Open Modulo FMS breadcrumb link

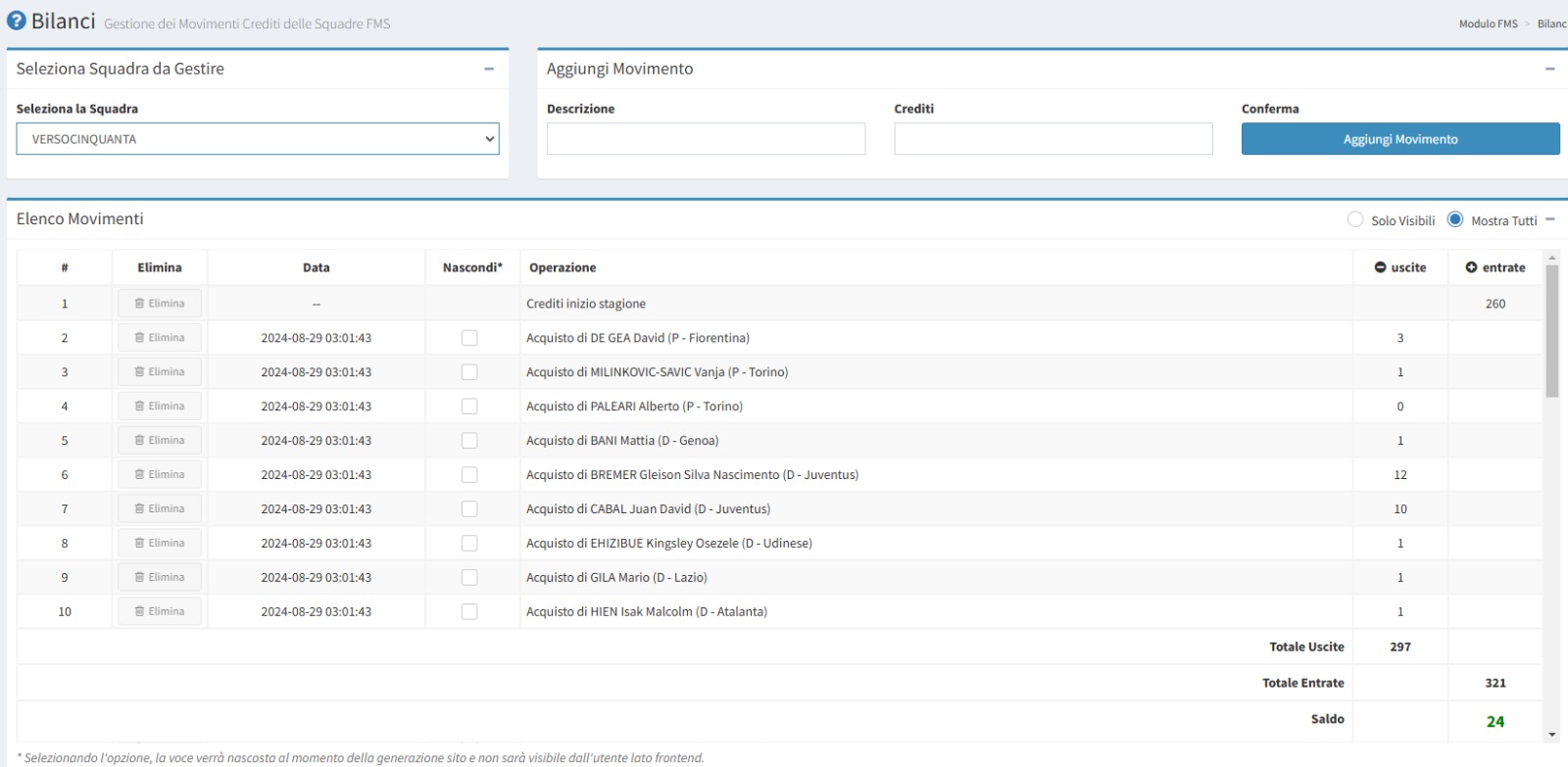point(1488,24)
